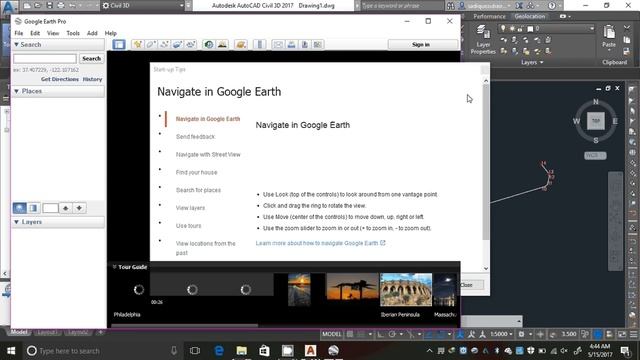
Task: Click the Get Directions link
Action: (60, 79)
